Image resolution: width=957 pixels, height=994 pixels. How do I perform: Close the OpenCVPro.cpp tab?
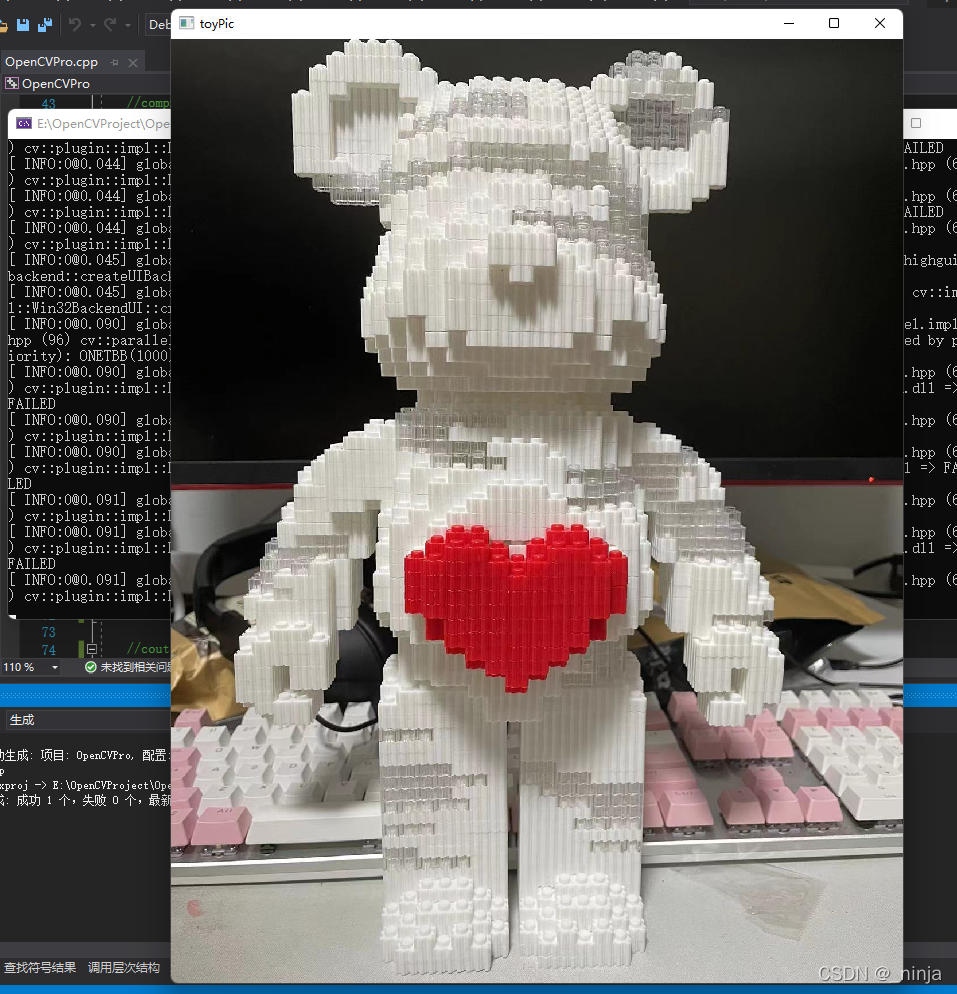[132, 62]
